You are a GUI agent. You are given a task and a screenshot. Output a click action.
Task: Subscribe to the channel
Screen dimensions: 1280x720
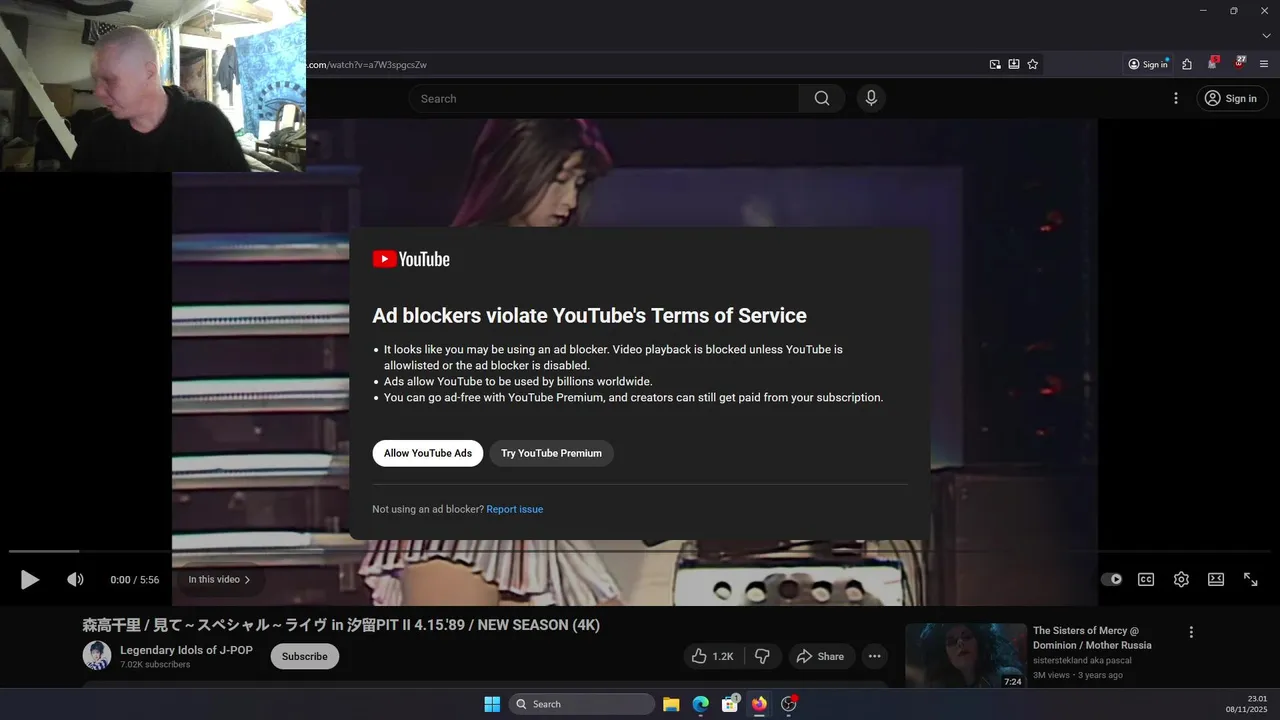(x=304, y=656)
